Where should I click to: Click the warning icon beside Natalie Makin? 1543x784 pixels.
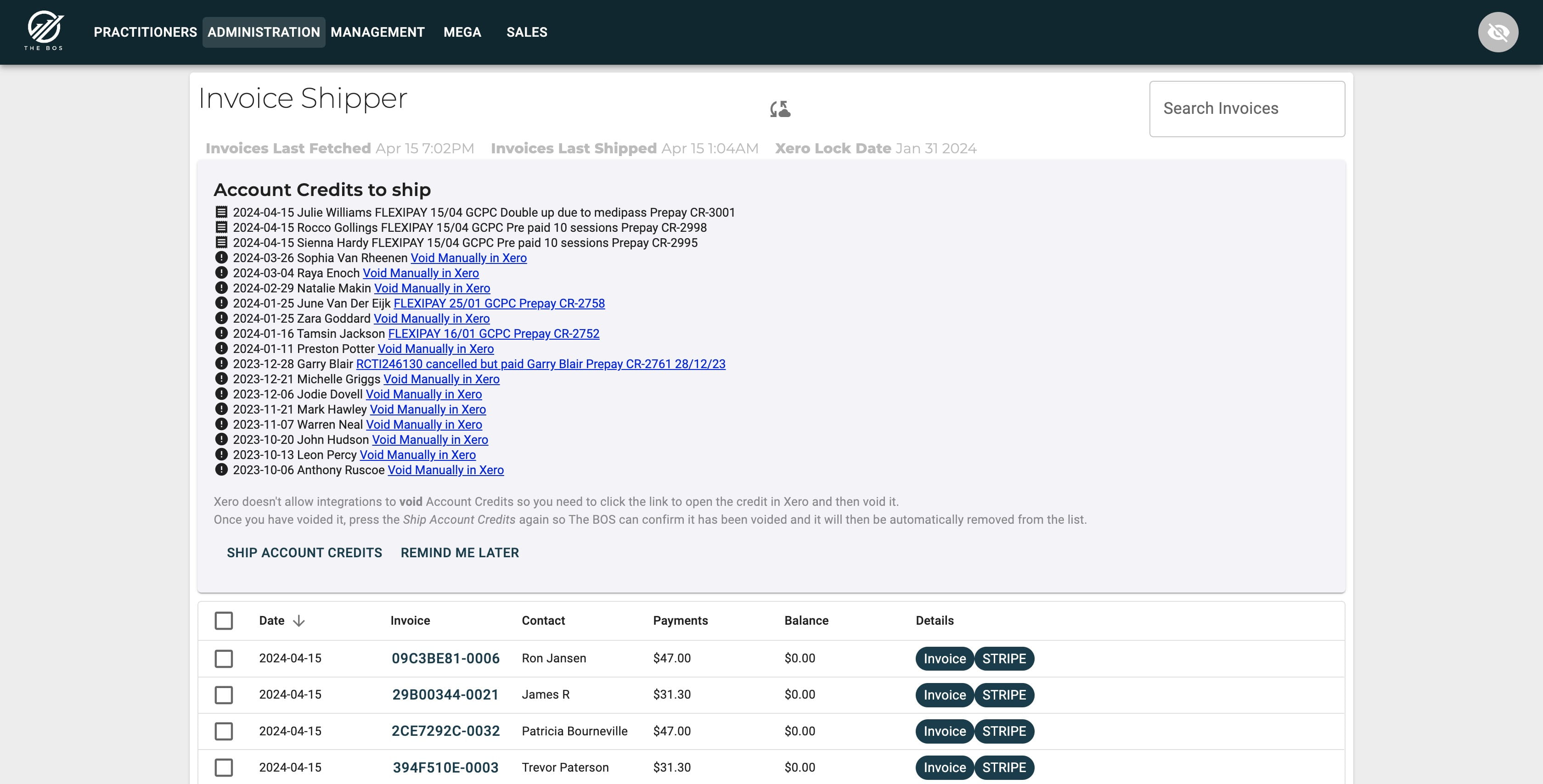[x=221, y=287]
